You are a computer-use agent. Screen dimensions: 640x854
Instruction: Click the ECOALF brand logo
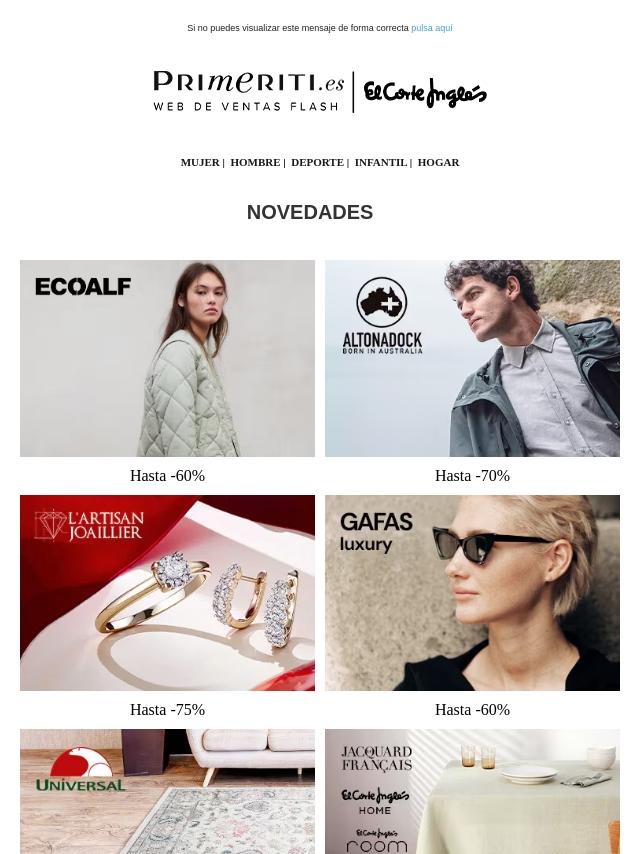click(83, 286)
